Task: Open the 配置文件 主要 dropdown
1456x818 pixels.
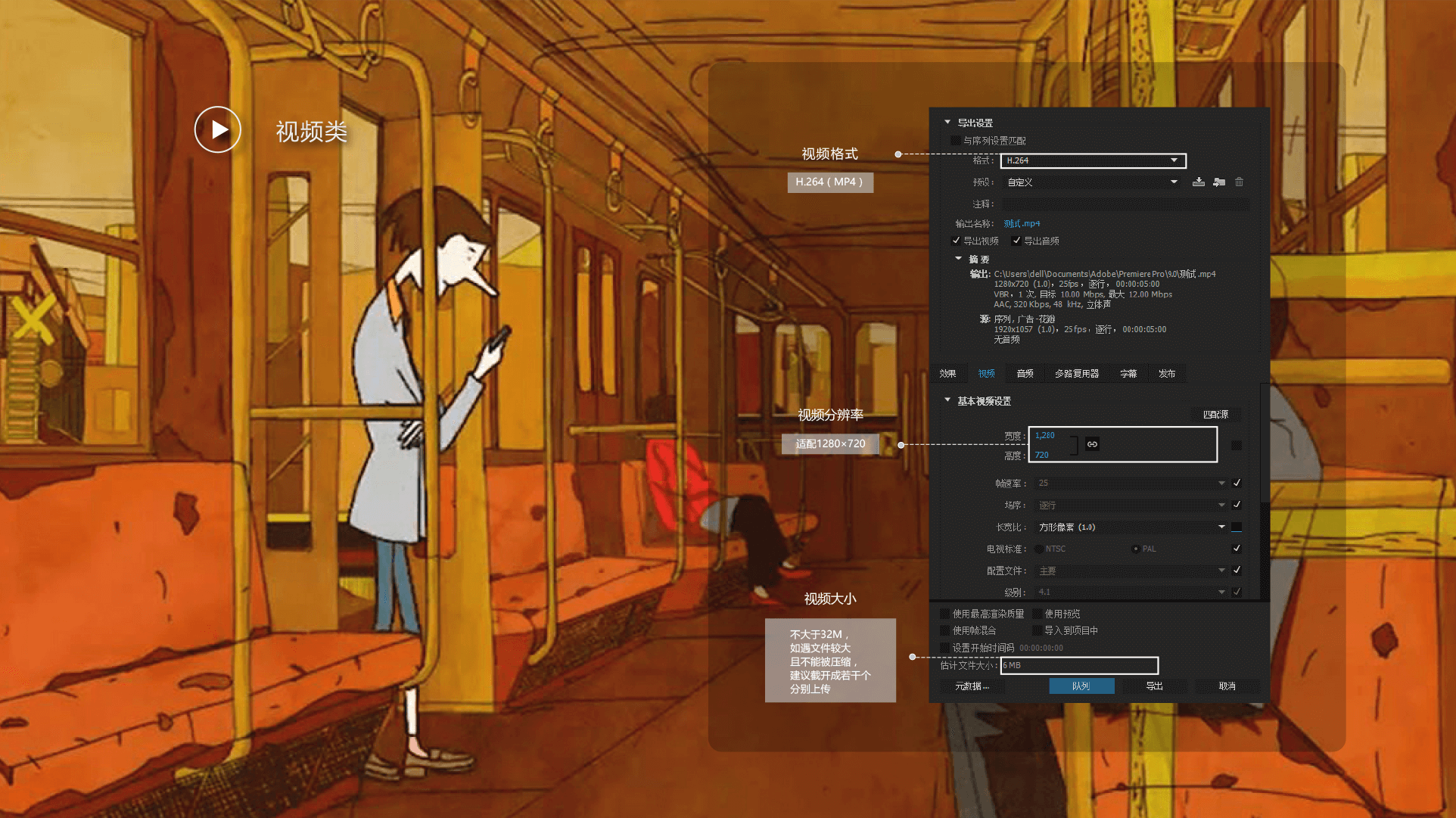Action: pyautogui.click(x=1131, y=571)
